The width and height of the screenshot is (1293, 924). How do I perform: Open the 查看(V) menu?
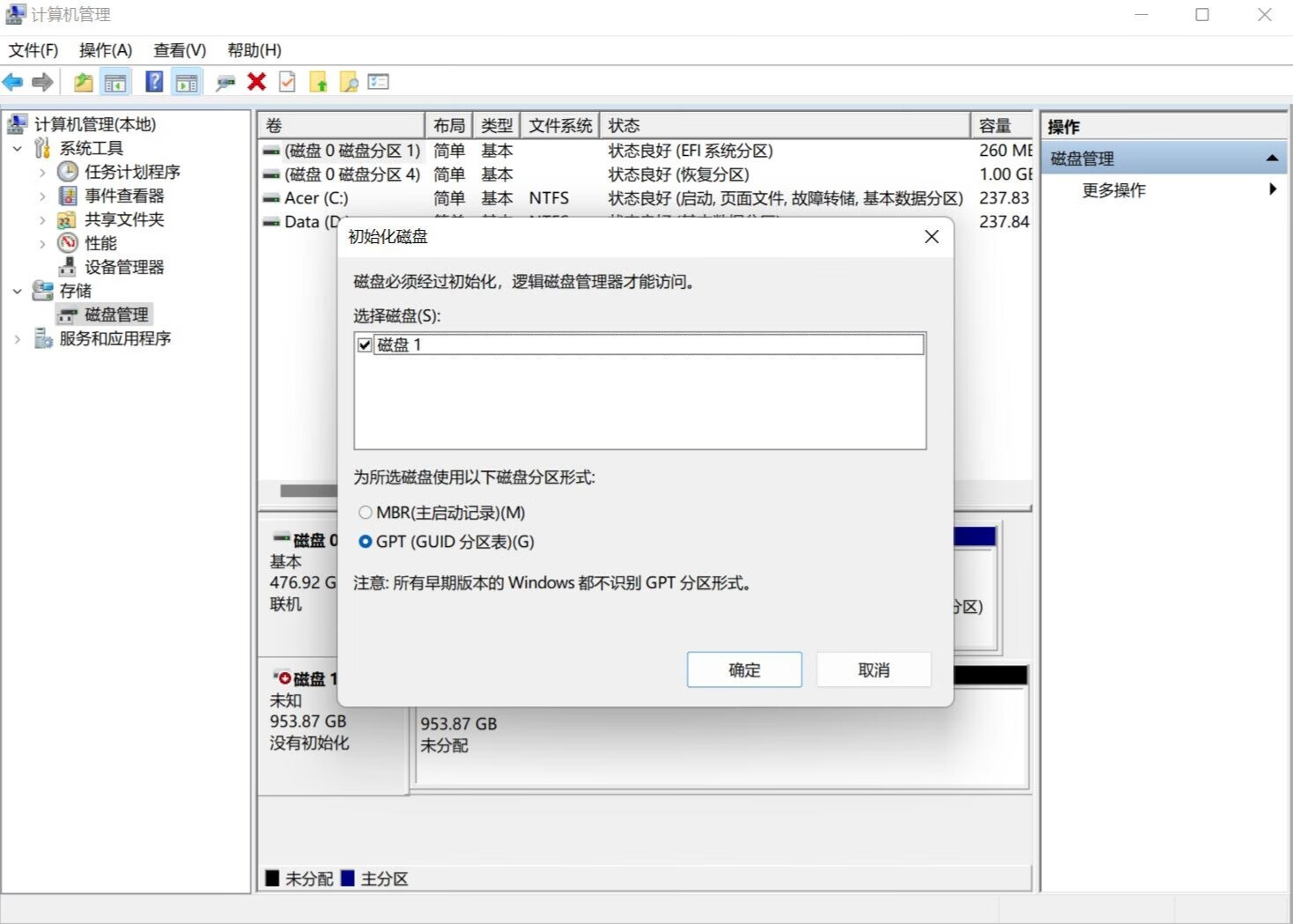179,49
